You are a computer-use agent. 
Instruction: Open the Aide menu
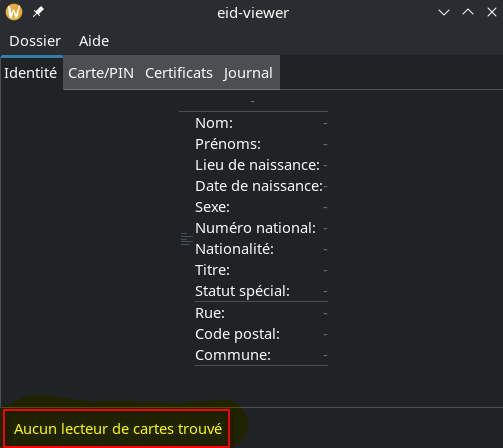(94, 41)
